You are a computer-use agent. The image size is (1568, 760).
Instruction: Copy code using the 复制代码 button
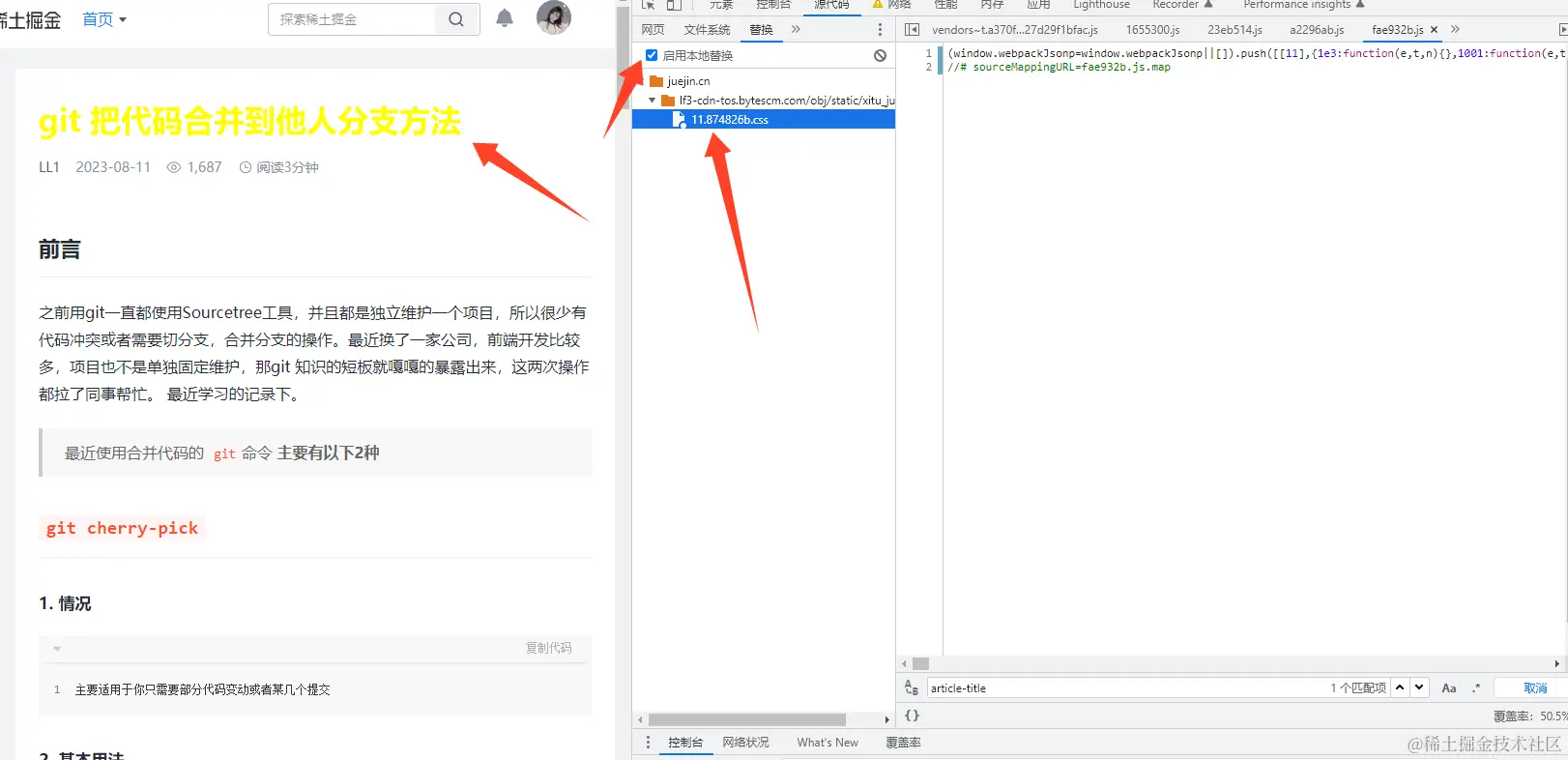coord(548,648)
